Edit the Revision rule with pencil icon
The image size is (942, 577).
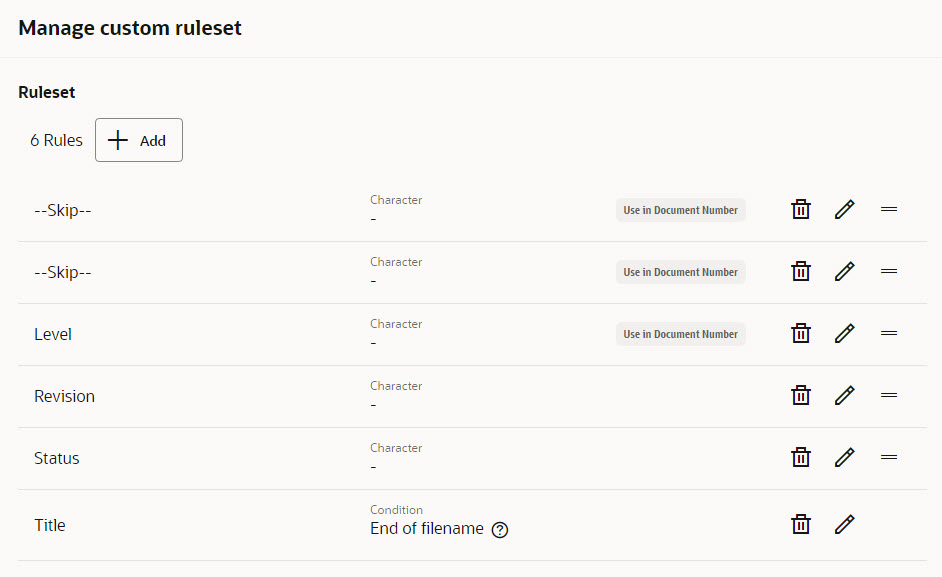844,395
